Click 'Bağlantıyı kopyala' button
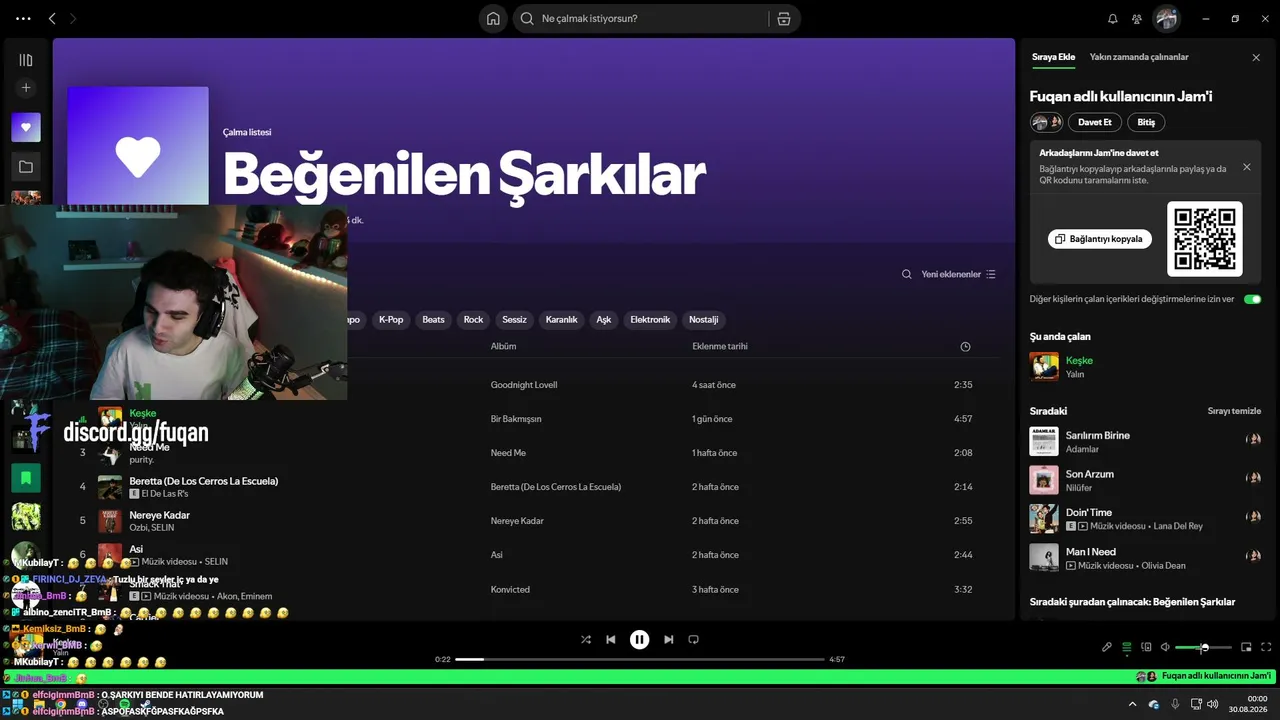This screenshot has height=720, width=1280. tap(1099, 239)
